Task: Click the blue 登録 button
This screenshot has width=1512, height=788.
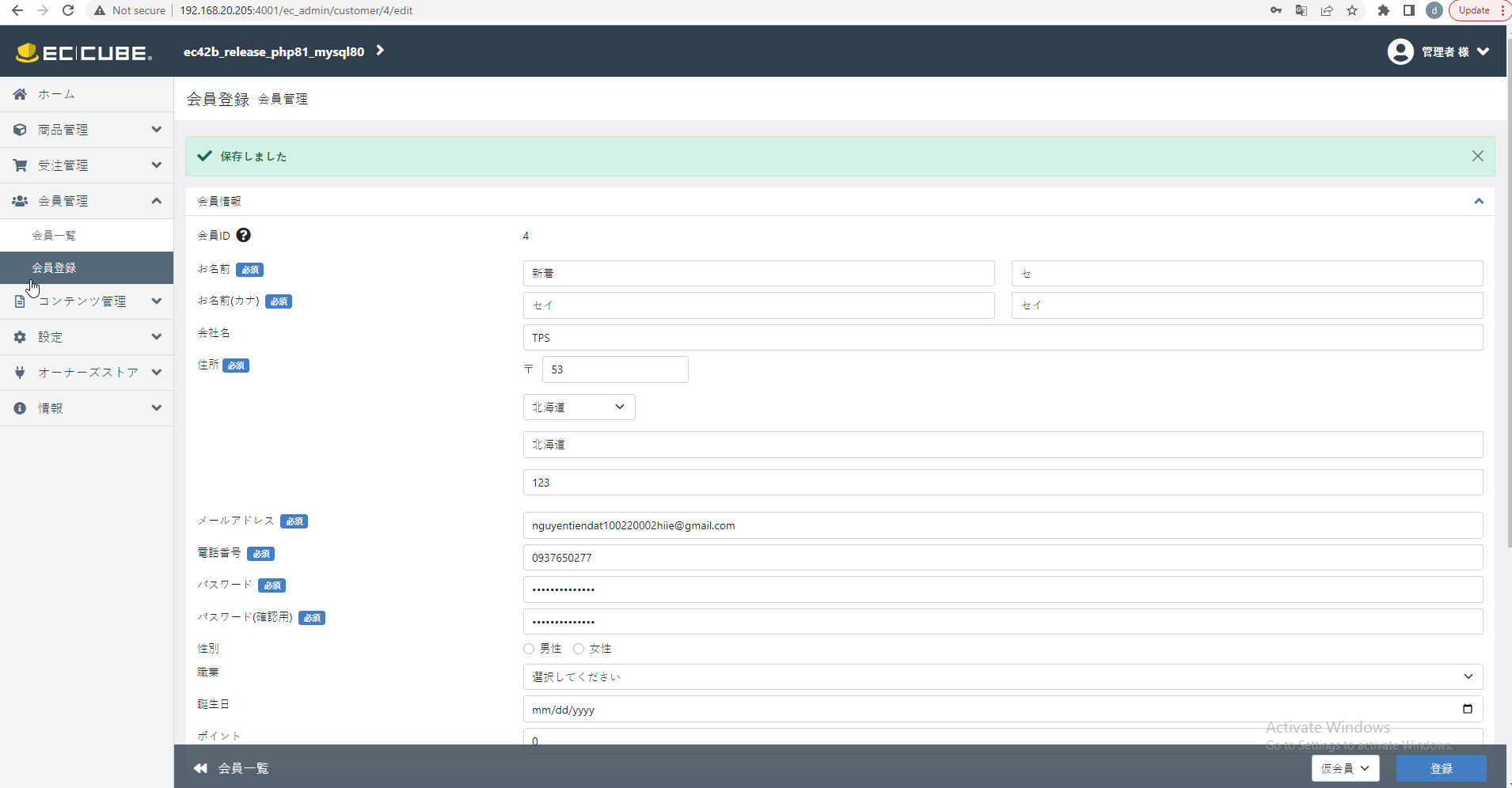Action: pos(1441,768)
